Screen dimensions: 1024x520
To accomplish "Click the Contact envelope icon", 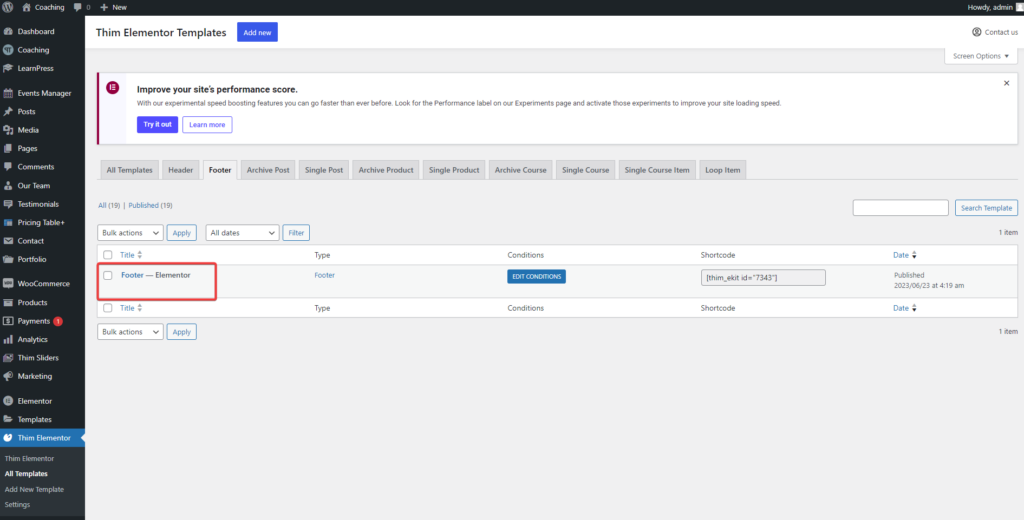I will point(8,241).
